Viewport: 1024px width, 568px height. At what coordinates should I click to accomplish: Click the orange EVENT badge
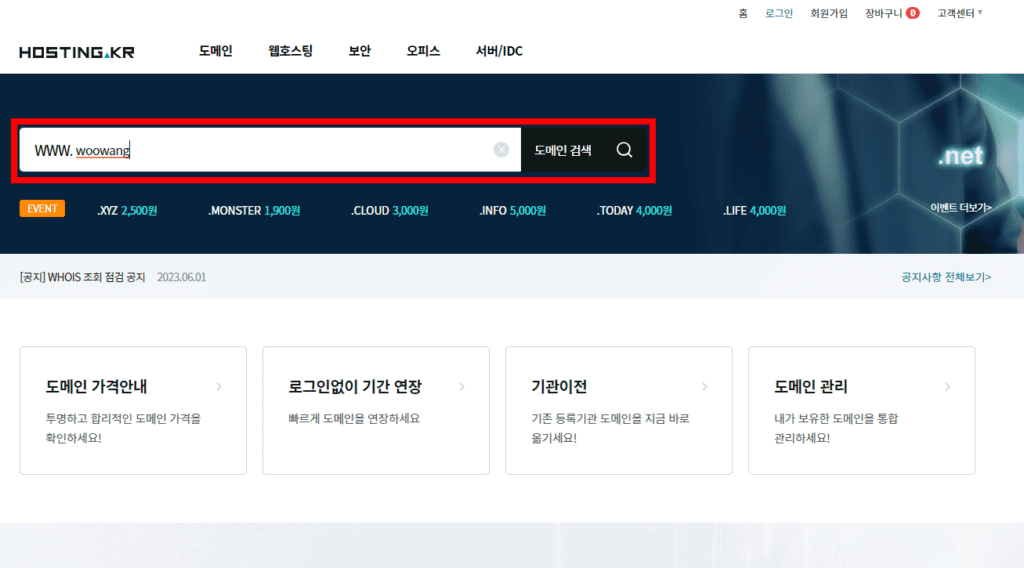tap(42, 209)
